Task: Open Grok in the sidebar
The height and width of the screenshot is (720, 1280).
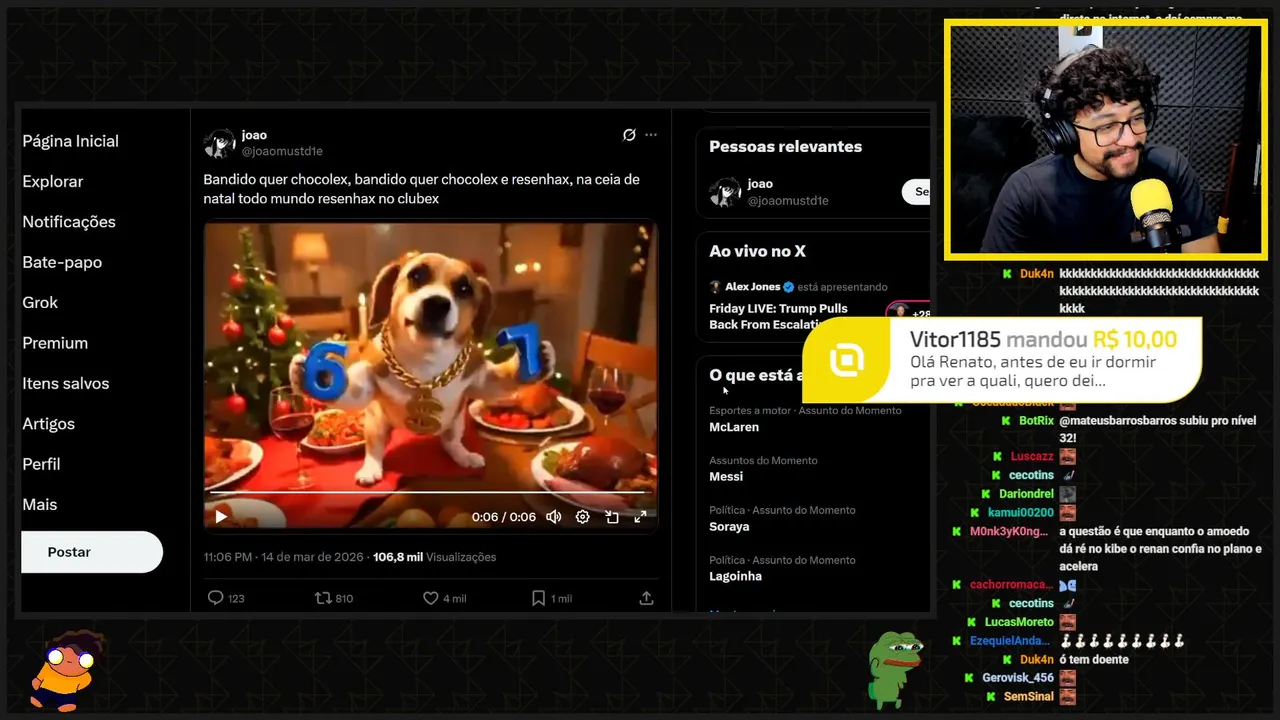Action: click(40, 302)
